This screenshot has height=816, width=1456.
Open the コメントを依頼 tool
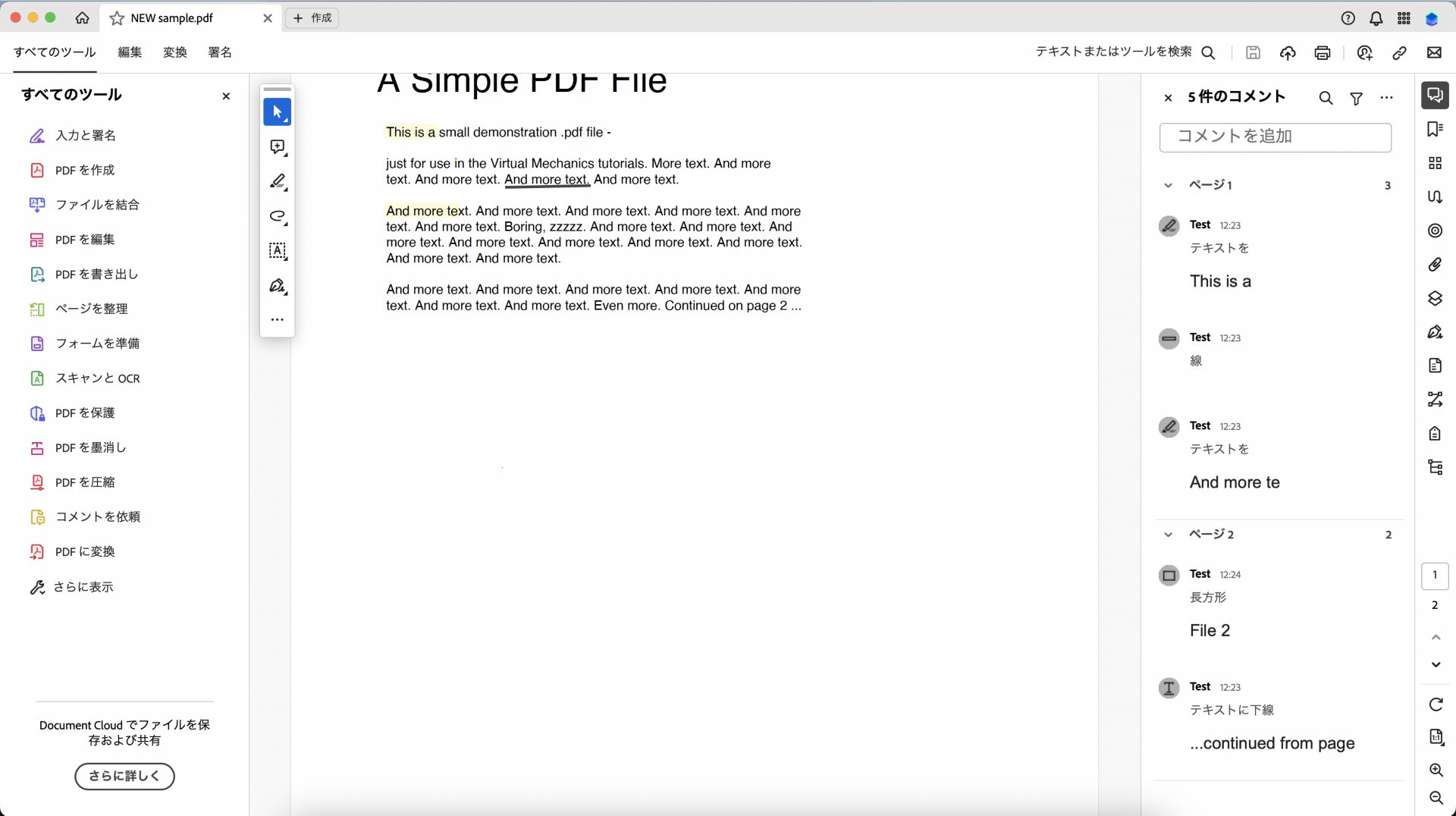(x=84, y=517)
